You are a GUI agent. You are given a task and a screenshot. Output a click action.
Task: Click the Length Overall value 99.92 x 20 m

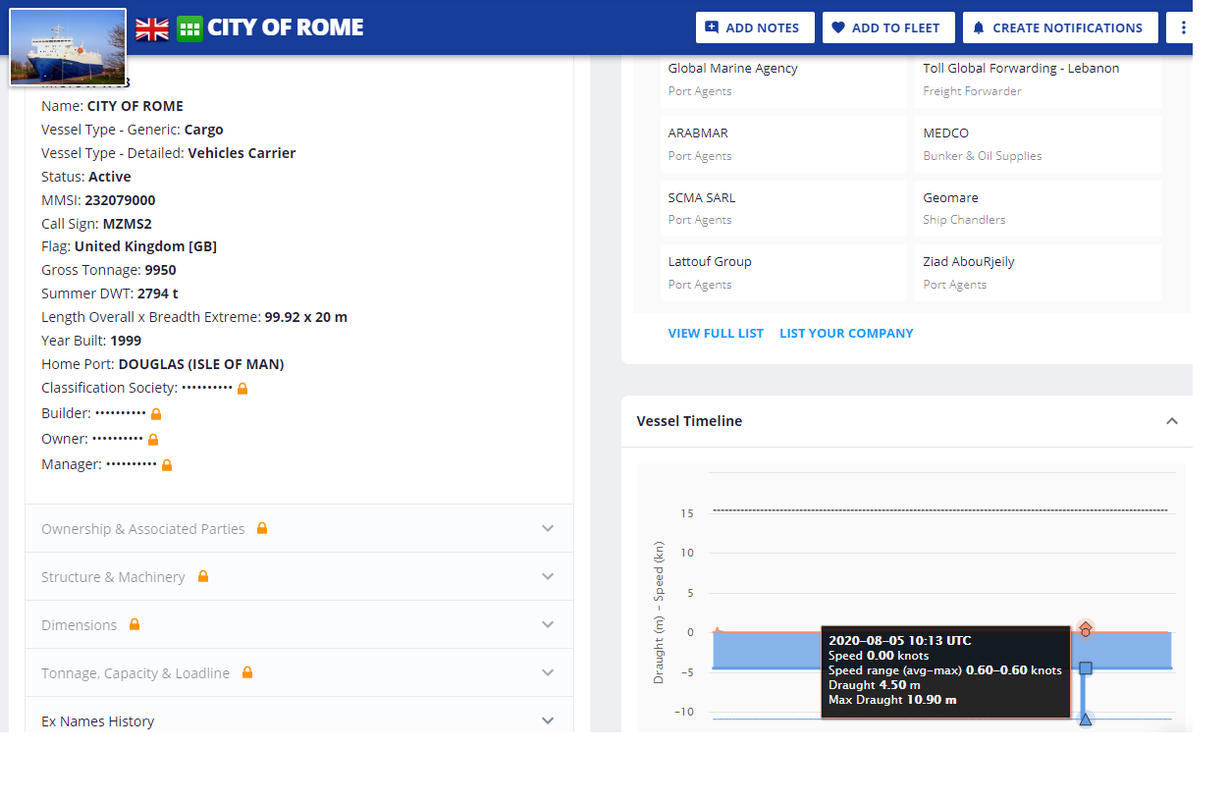click(306, 317)
